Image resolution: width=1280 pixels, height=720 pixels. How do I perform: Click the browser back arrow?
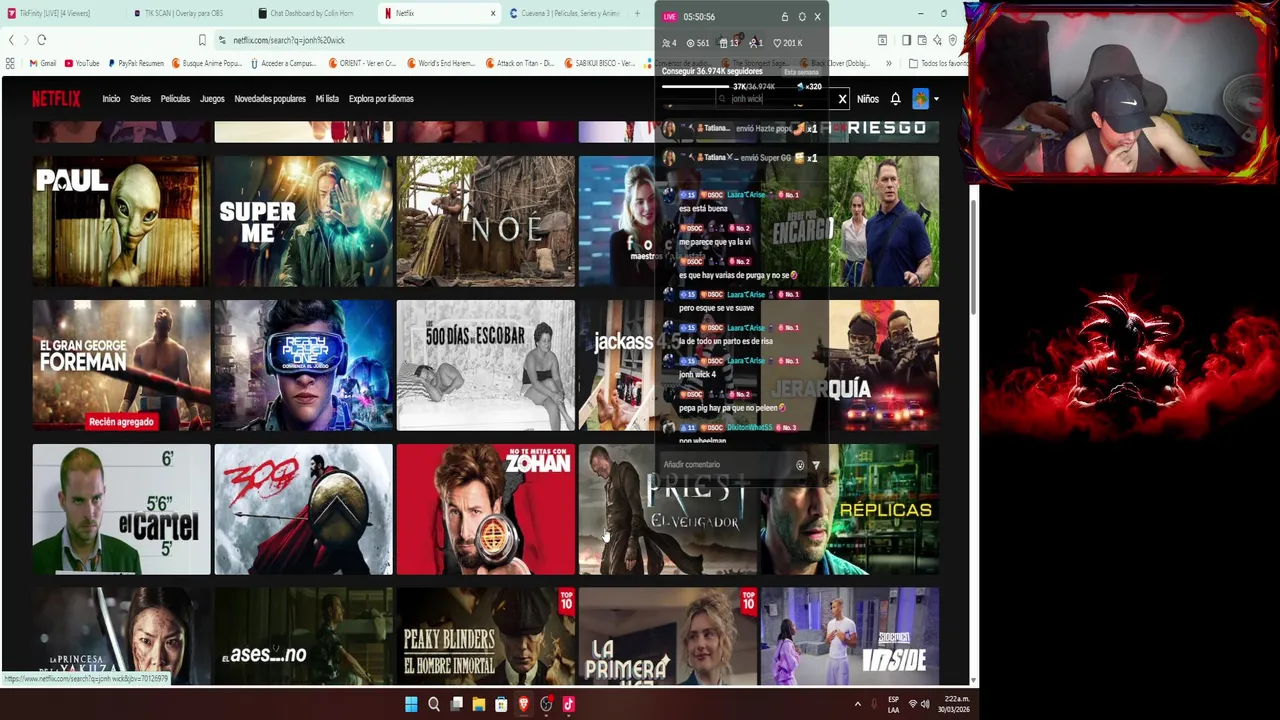coord(11,40)
